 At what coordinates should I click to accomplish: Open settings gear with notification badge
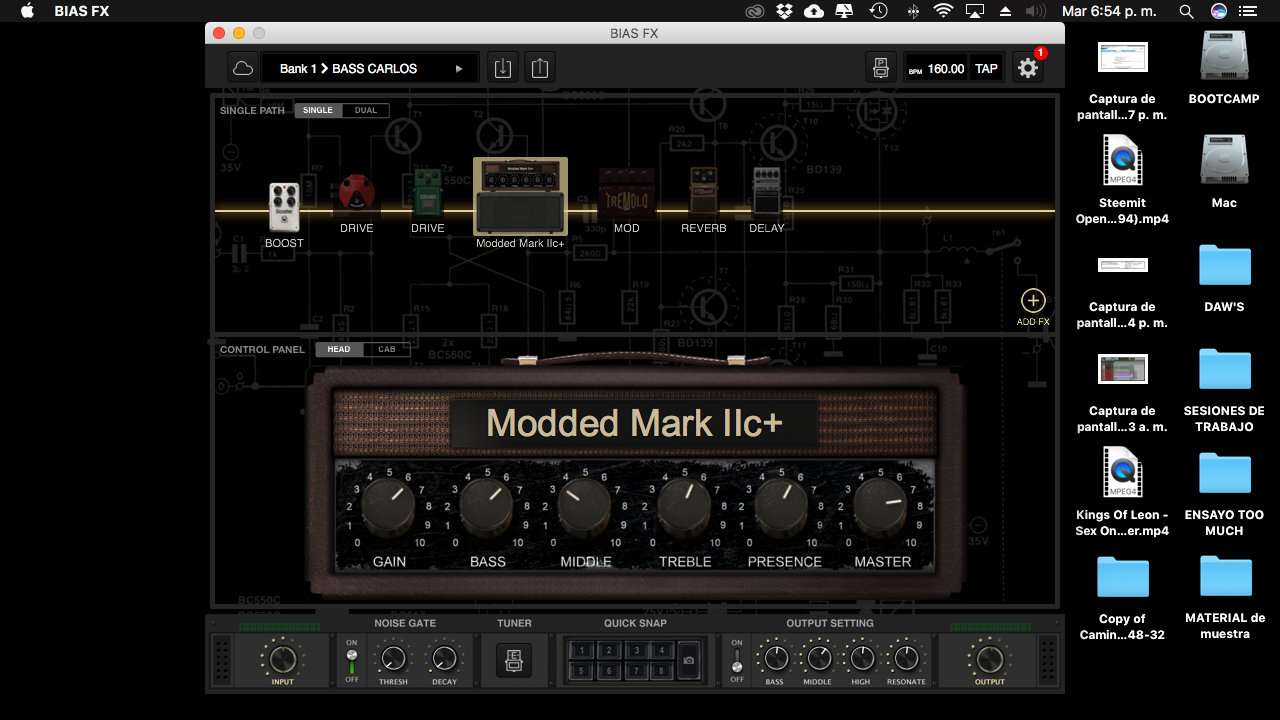click(1027, 68)
